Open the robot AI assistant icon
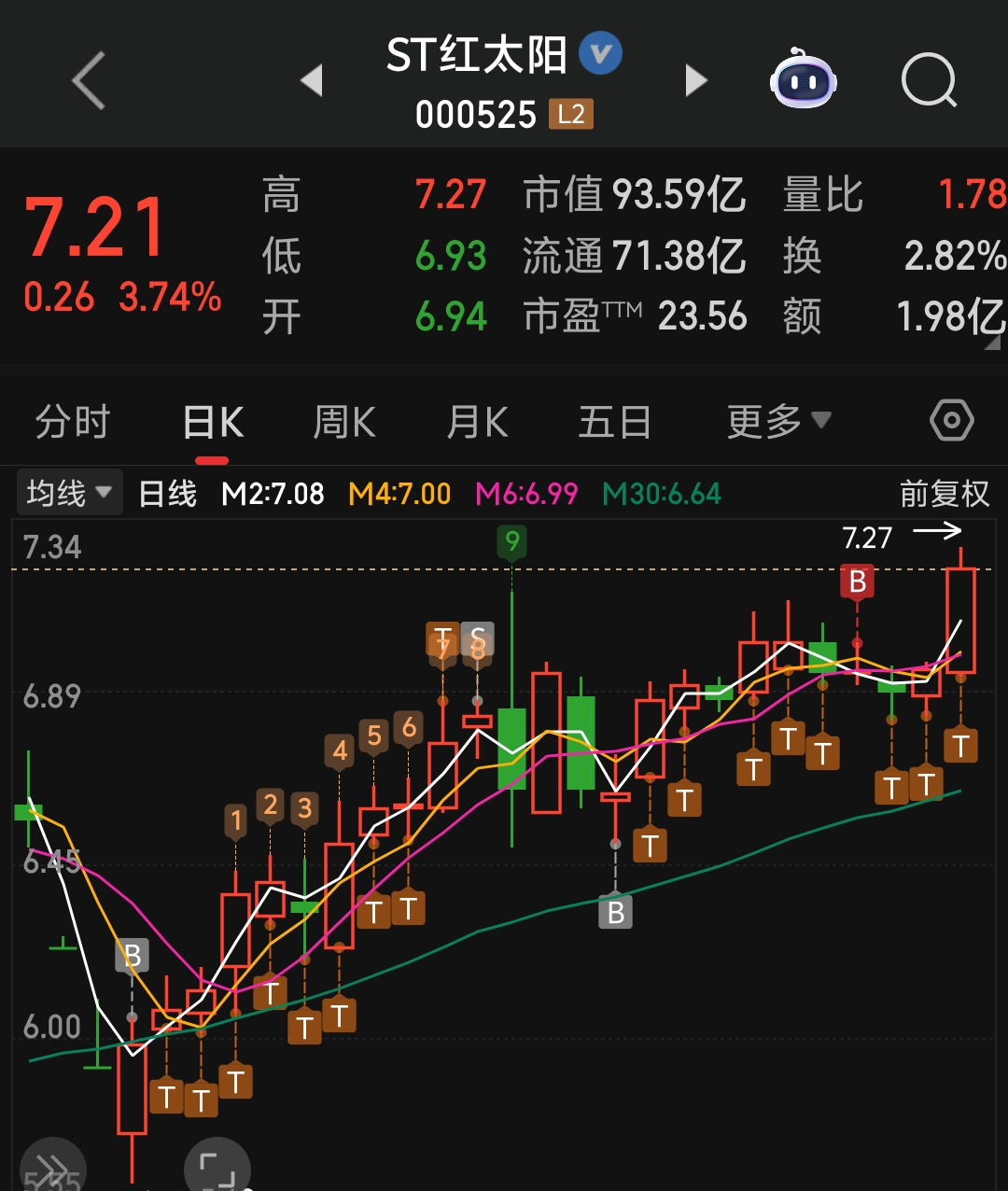 pos(803,78)
